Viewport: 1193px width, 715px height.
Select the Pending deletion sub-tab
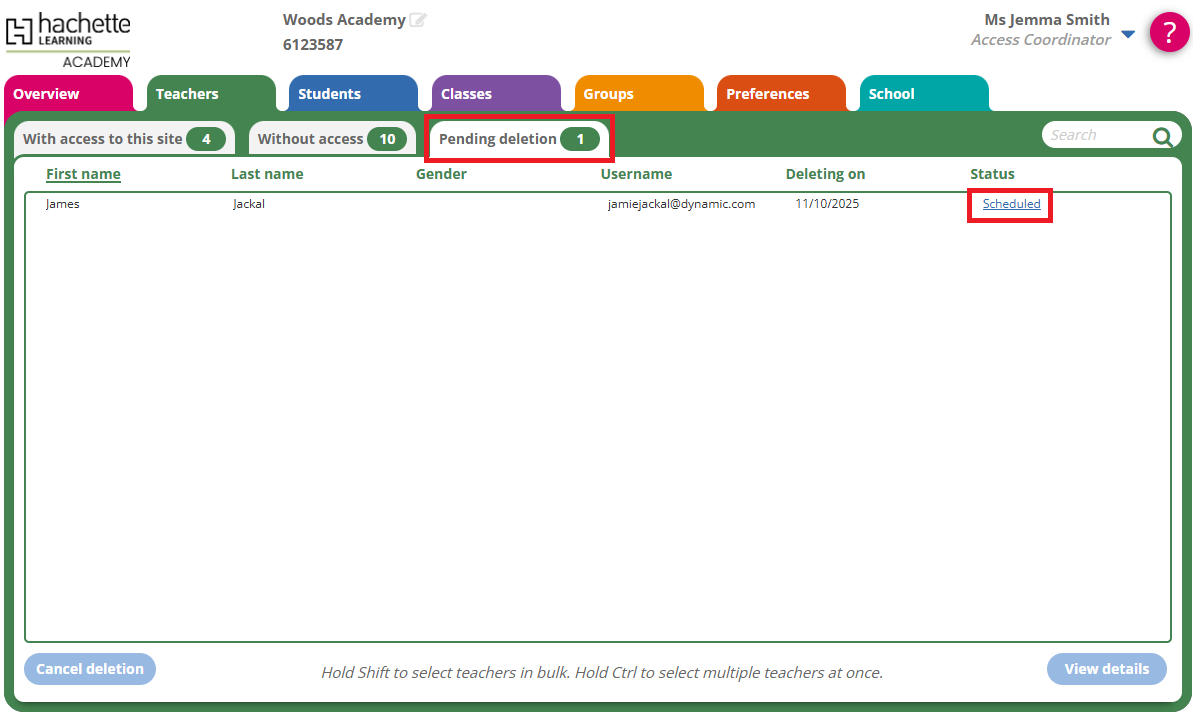(x=518, y=139)
